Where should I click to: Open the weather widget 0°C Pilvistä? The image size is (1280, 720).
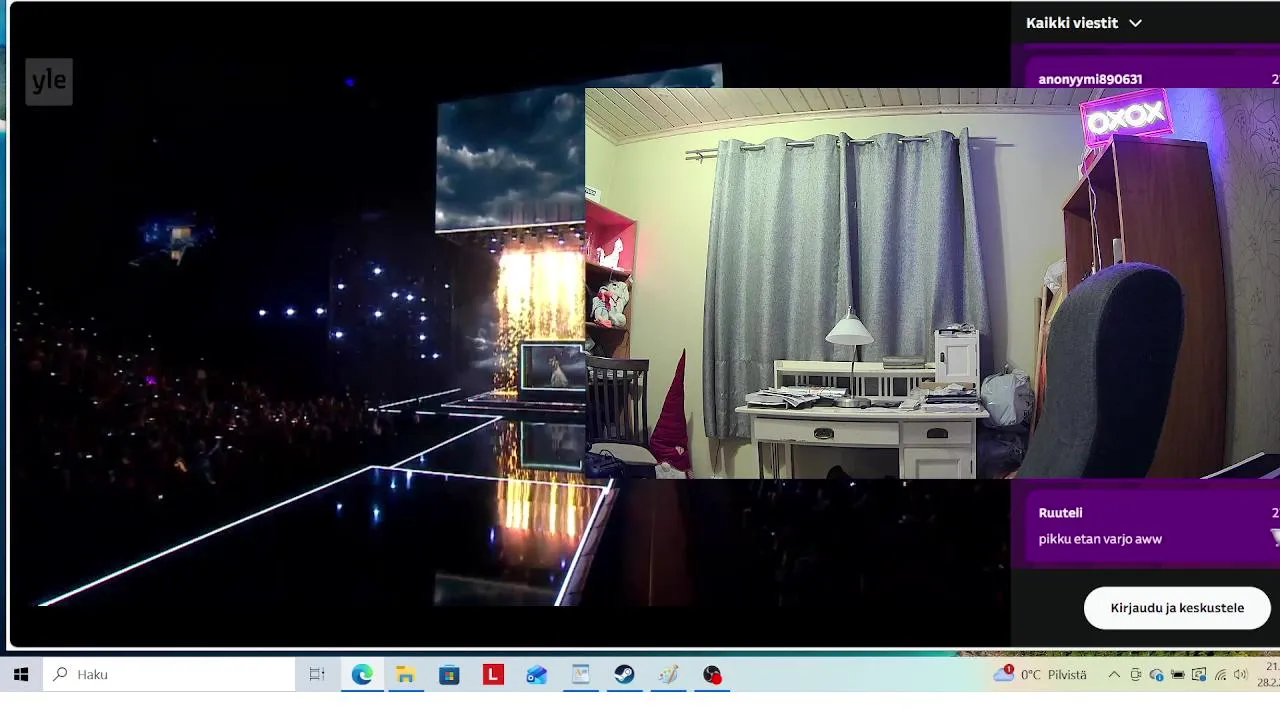click(1039, 675)
